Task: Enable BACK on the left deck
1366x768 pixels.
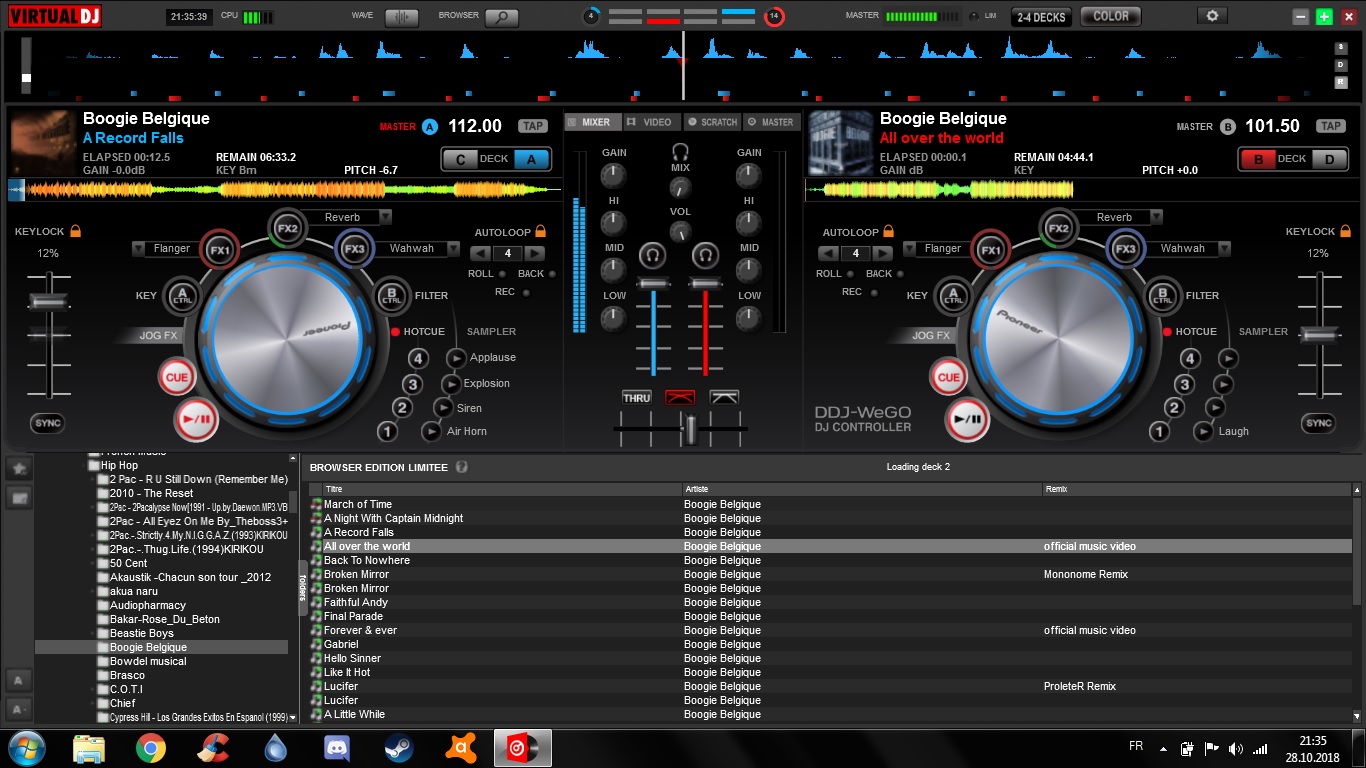Action: pyautogui.click(x=552, y=274)
